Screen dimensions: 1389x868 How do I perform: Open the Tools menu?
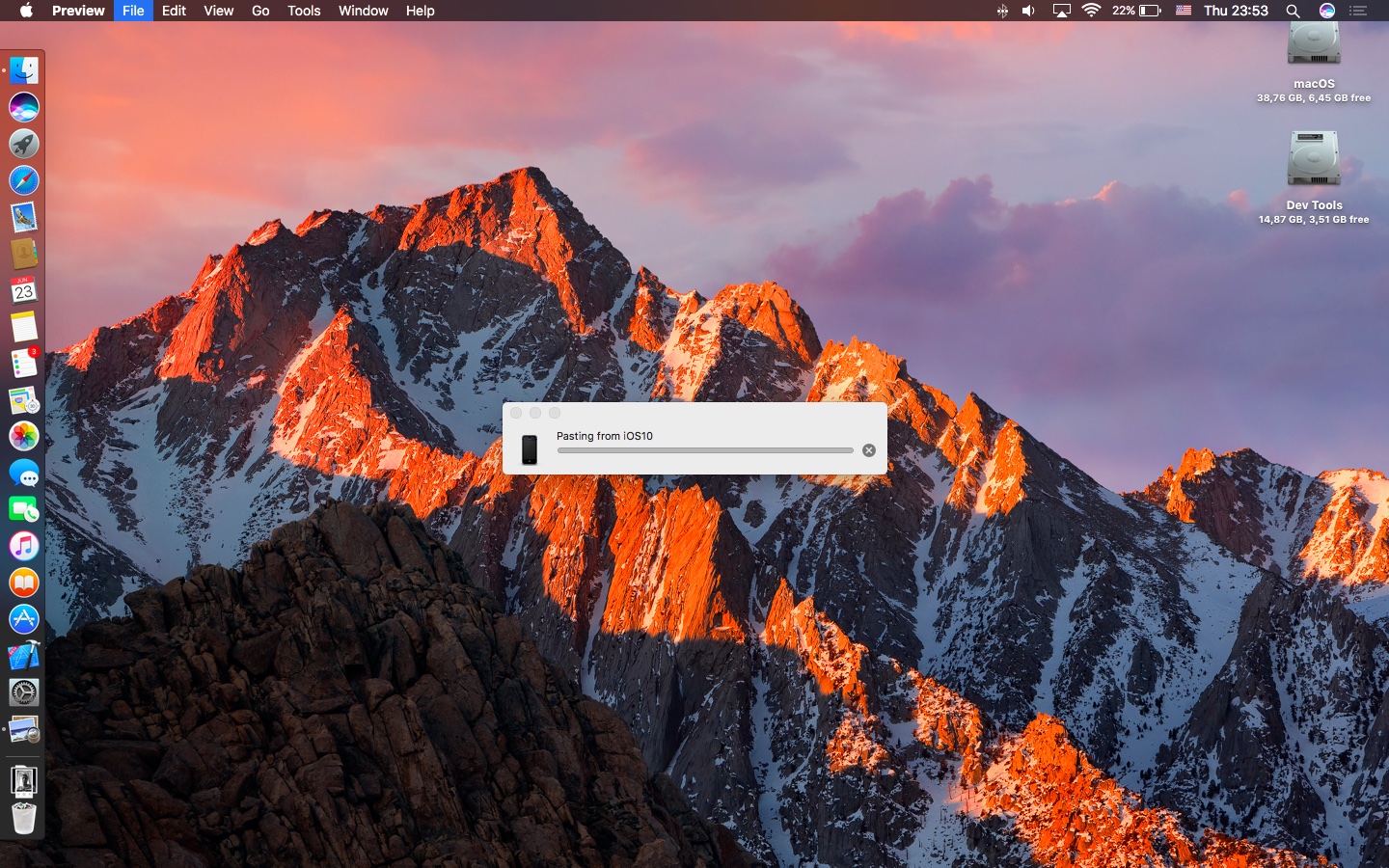pyautogui.click(x=304, y=11)
